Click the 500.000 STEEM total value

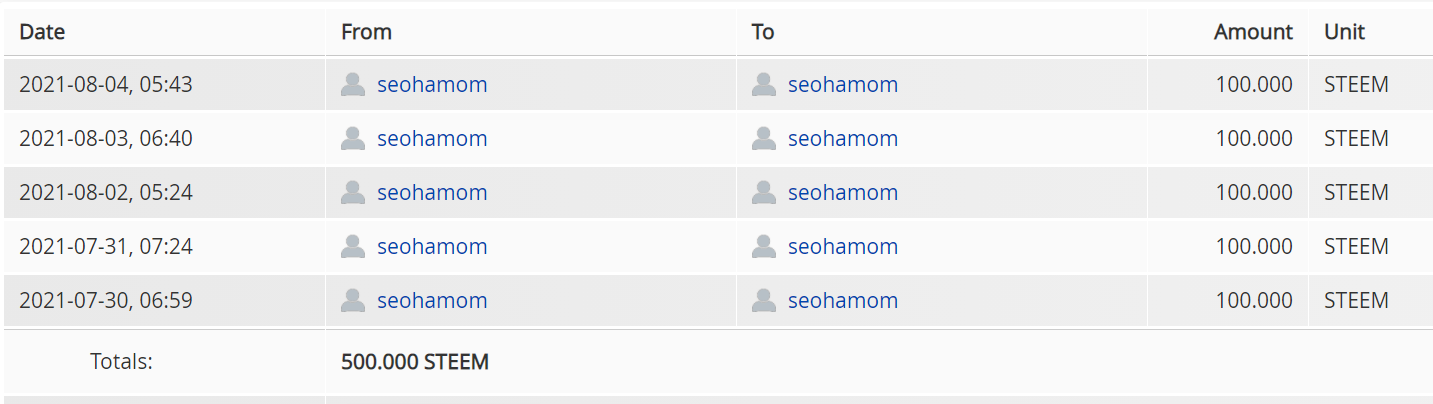[x=415, y=362]
